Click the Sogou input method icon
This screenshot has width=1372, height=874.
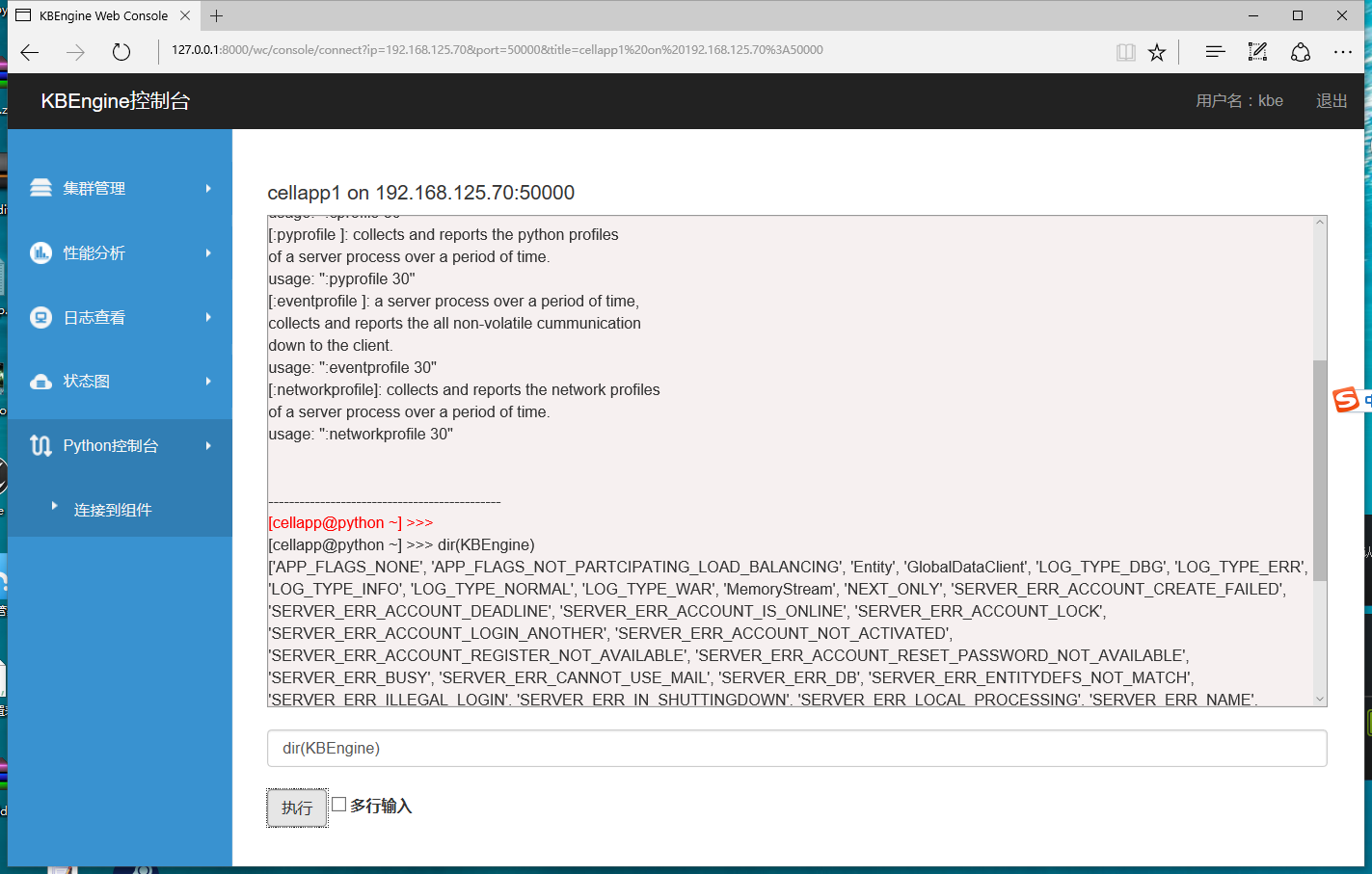coord(1346,399)
